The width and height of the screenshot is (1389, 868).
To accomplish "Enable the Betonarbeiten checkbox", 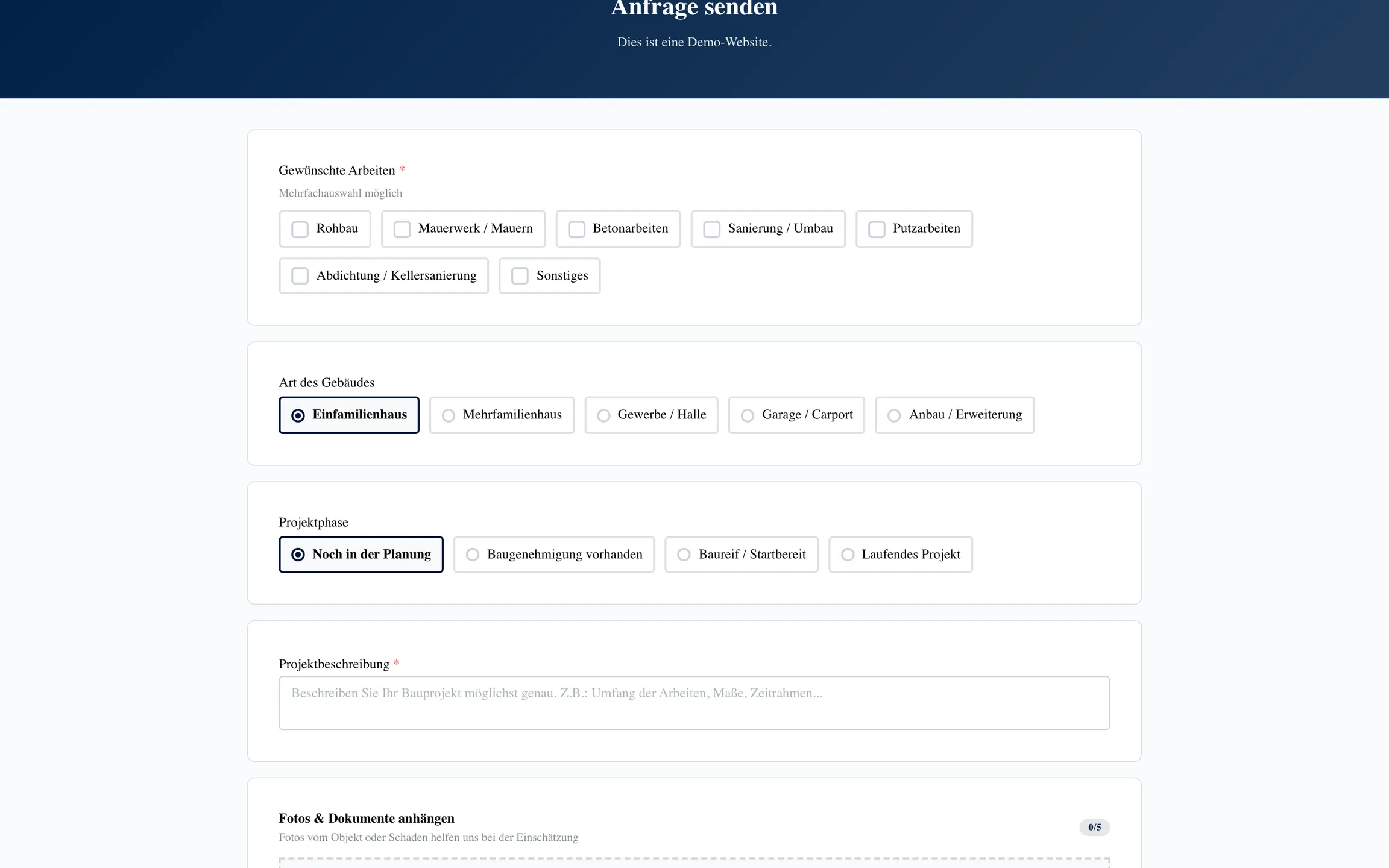I will pos(577,229).
